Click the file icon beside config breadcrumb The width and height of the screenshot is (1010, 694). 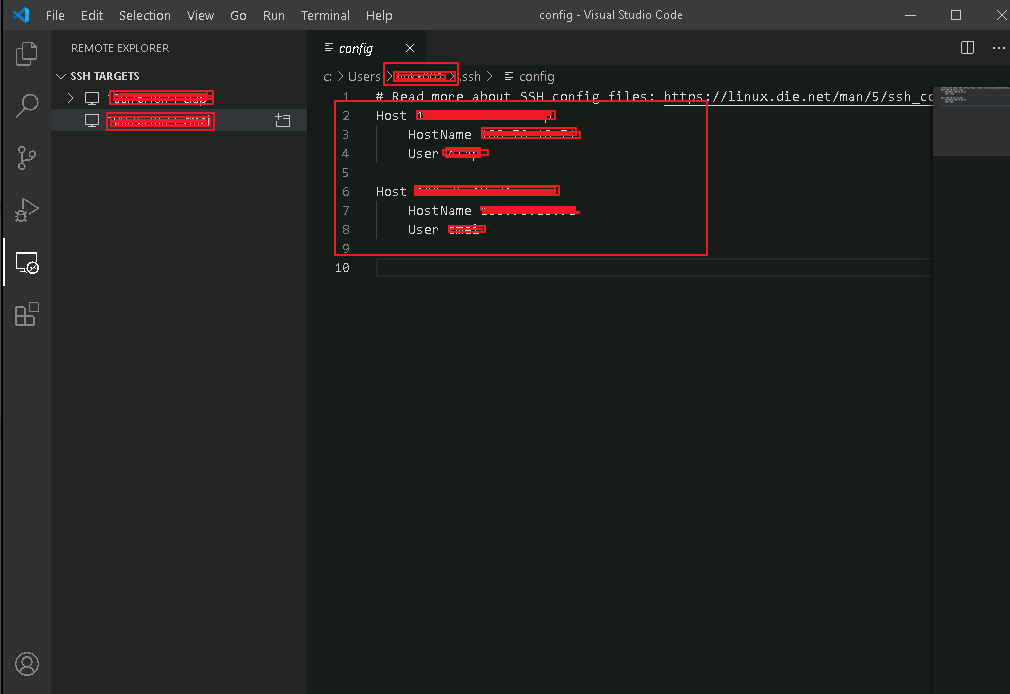point(508,77)
